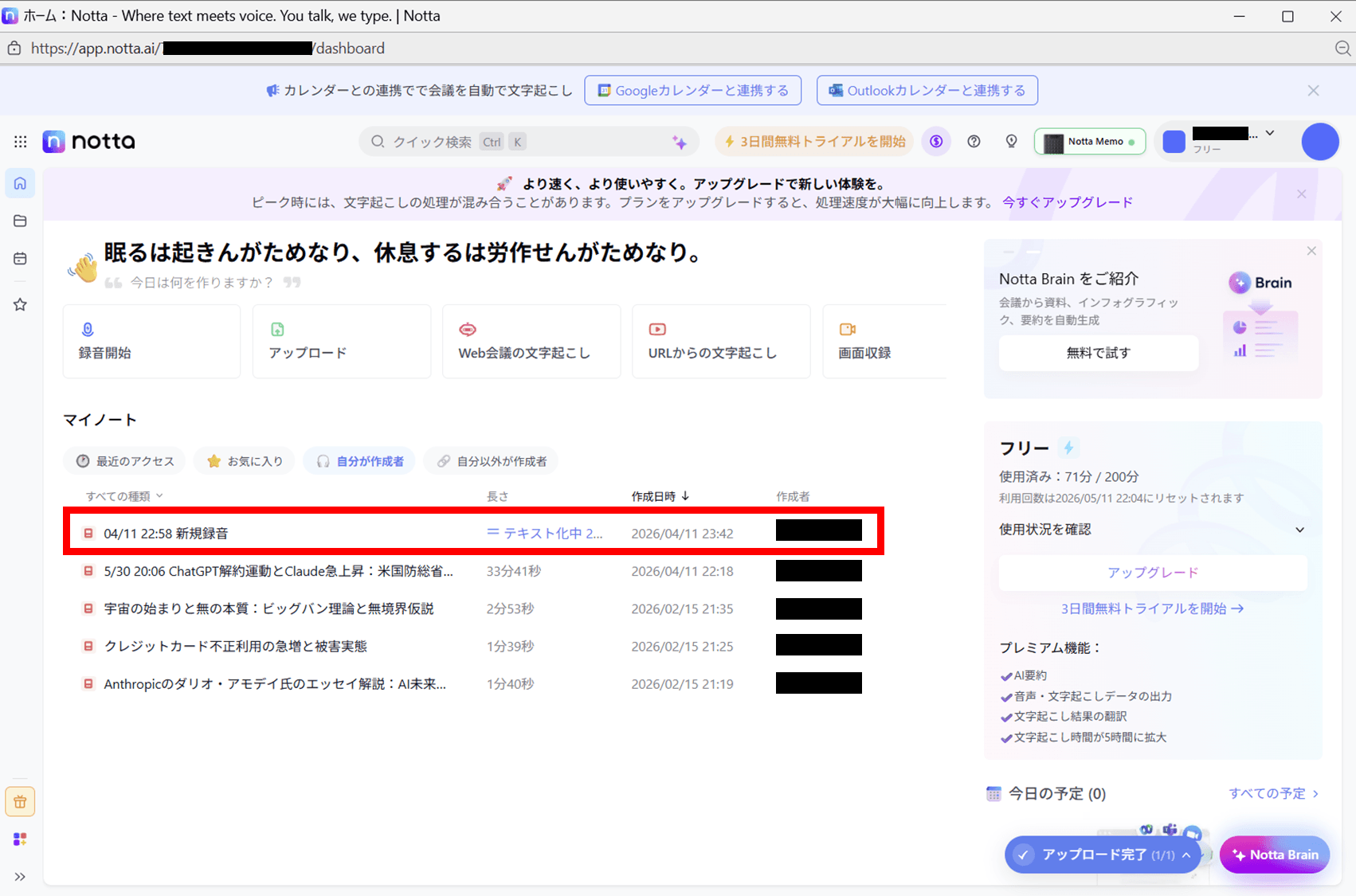Viewport: 1356px width, 896px height.
Task: Expand the 使用状況を確認 section
Action: (1299, 530)
